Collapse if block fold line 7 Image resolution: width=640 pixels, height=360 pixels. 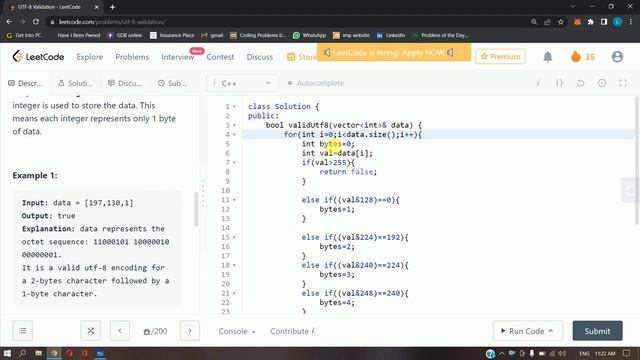(234, 162)
